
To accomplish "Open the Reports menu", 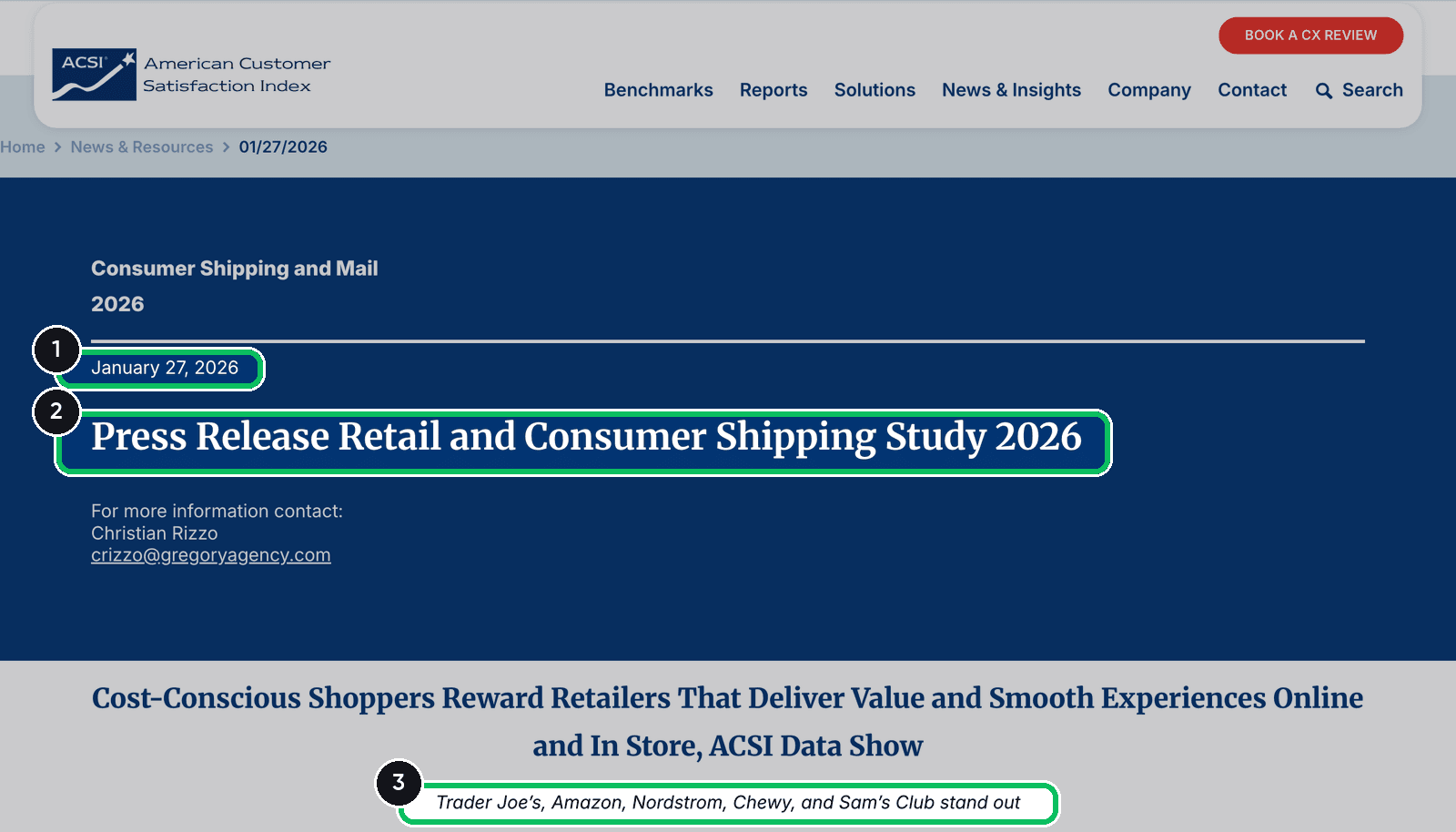I will pos(773,90).
